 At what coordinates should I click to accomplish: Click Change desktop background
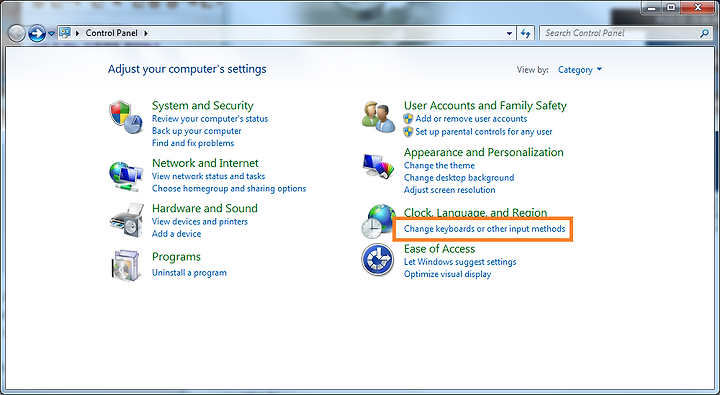(459, 178)
